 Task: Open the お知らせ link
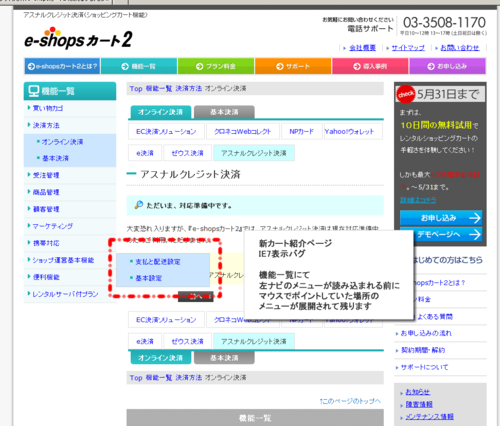pyautogui.click(x=418, y=392)
